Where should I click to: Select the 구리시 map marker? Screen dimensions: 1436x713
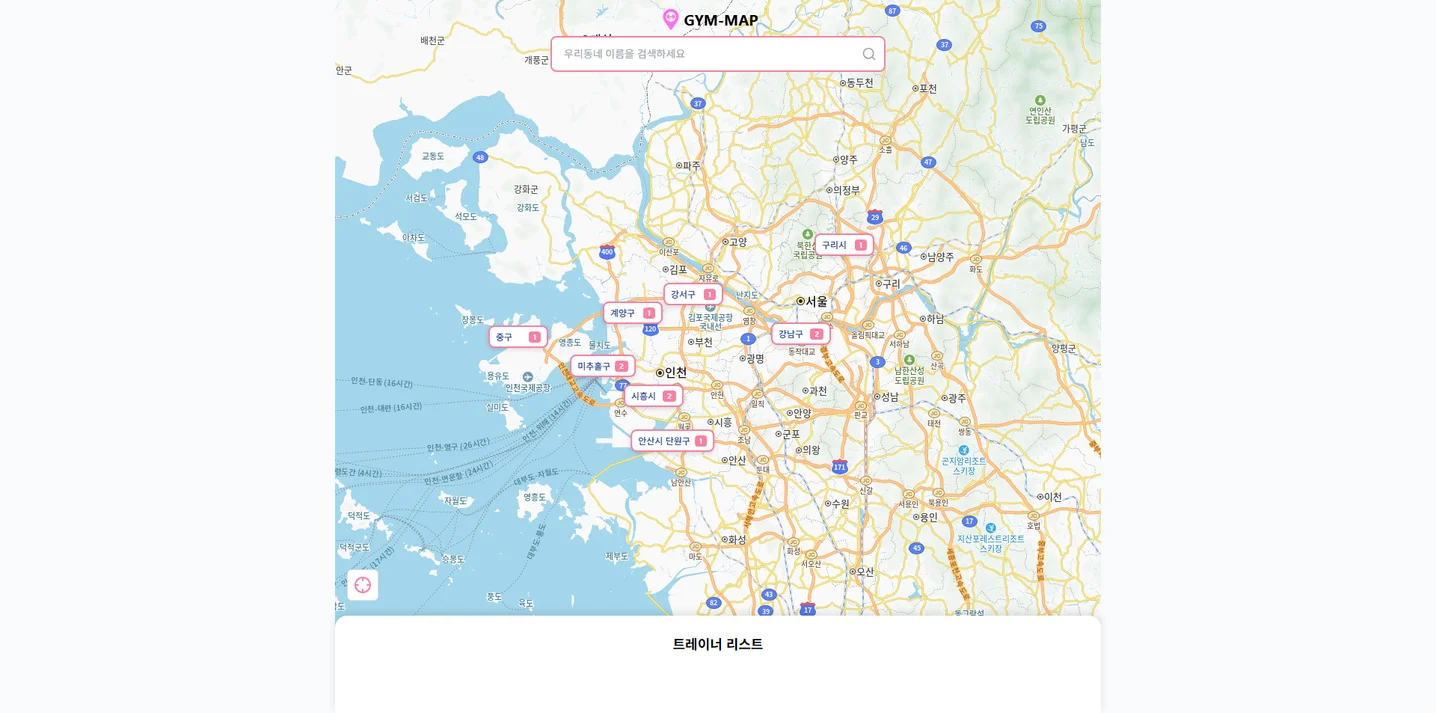point(836,245)
